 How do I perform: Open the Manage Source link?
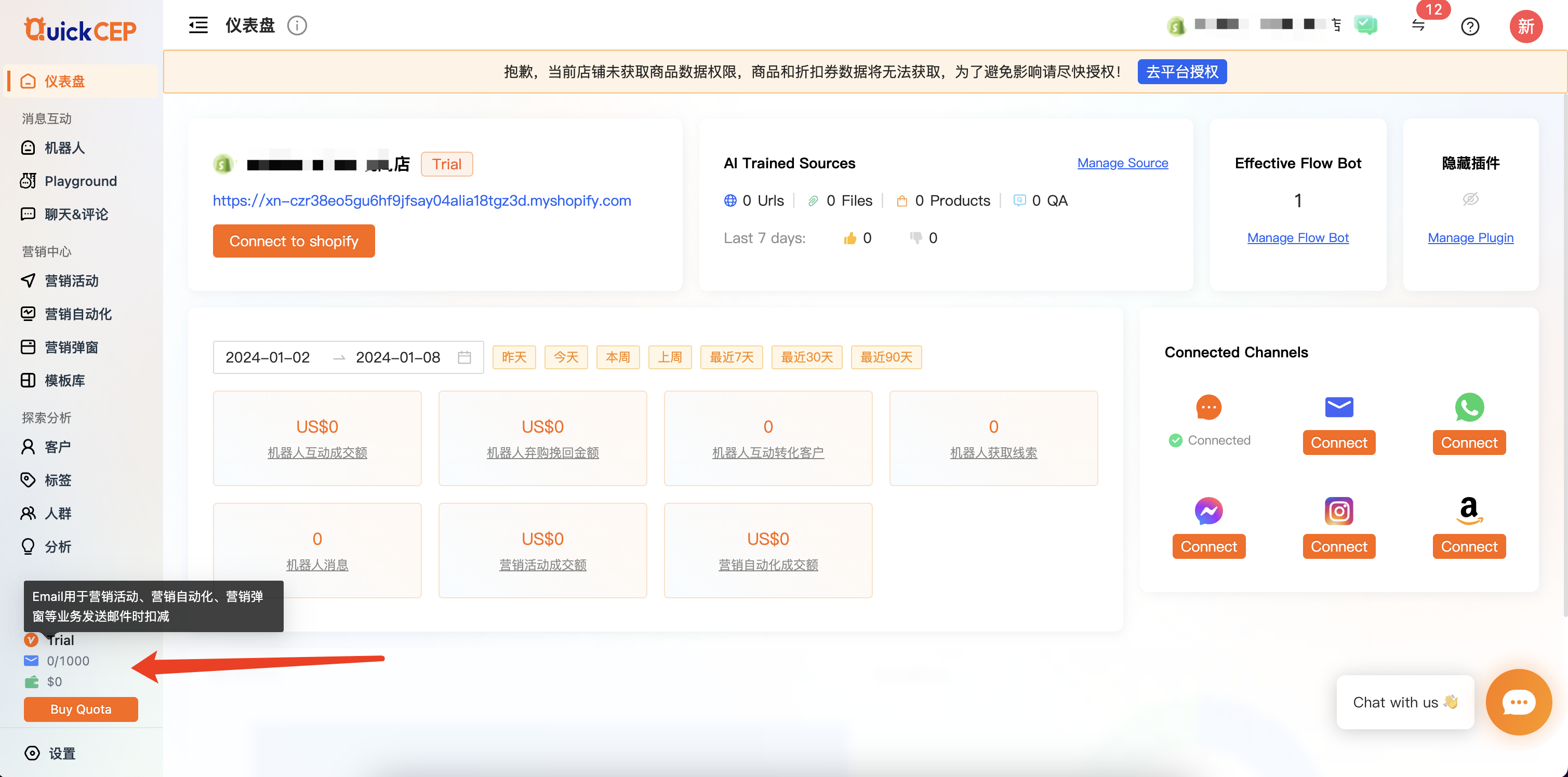pos(1122,163)
